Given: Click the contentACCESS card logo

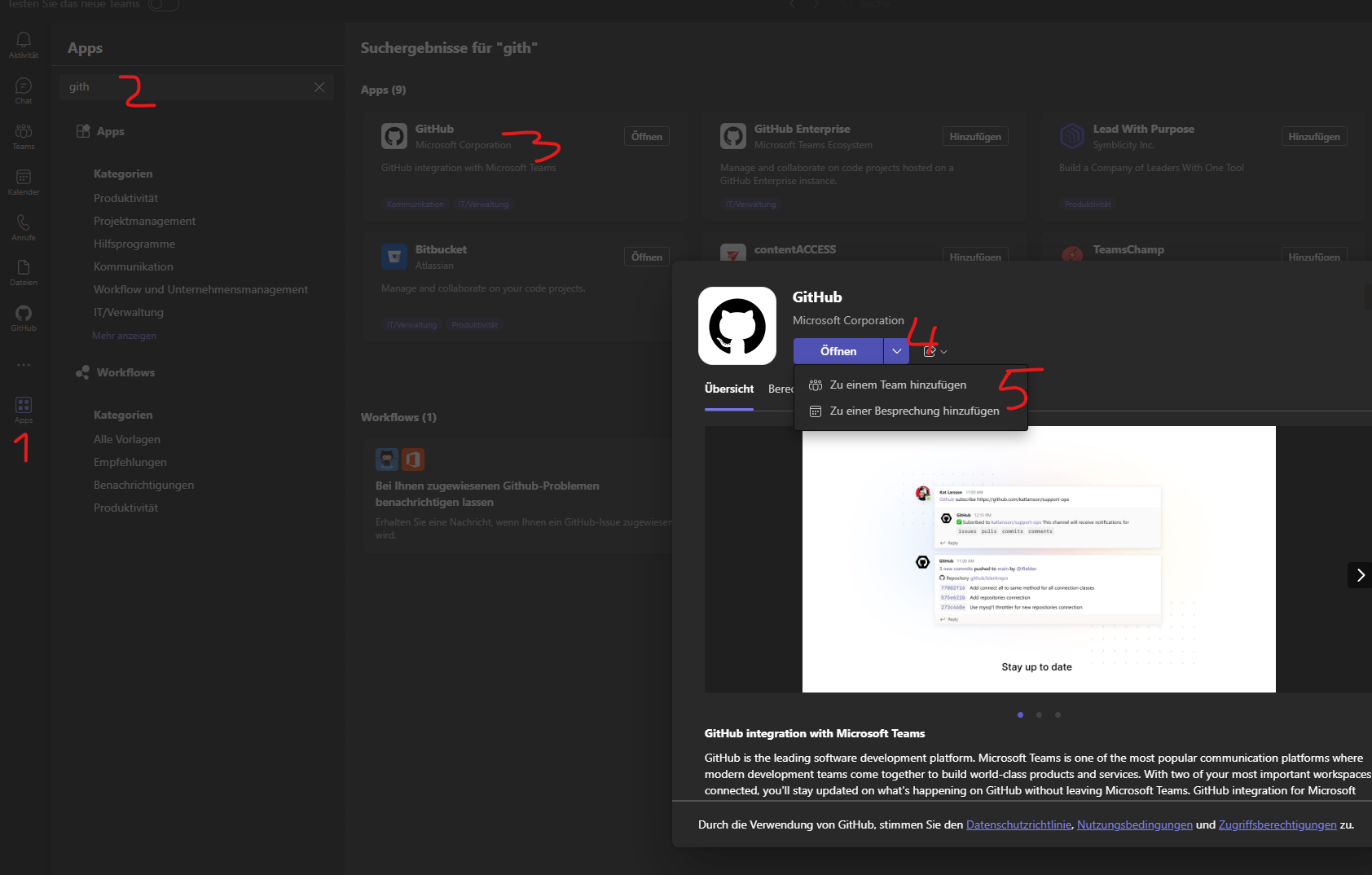Looking at the screenshot, I should [x=733, y=253].
